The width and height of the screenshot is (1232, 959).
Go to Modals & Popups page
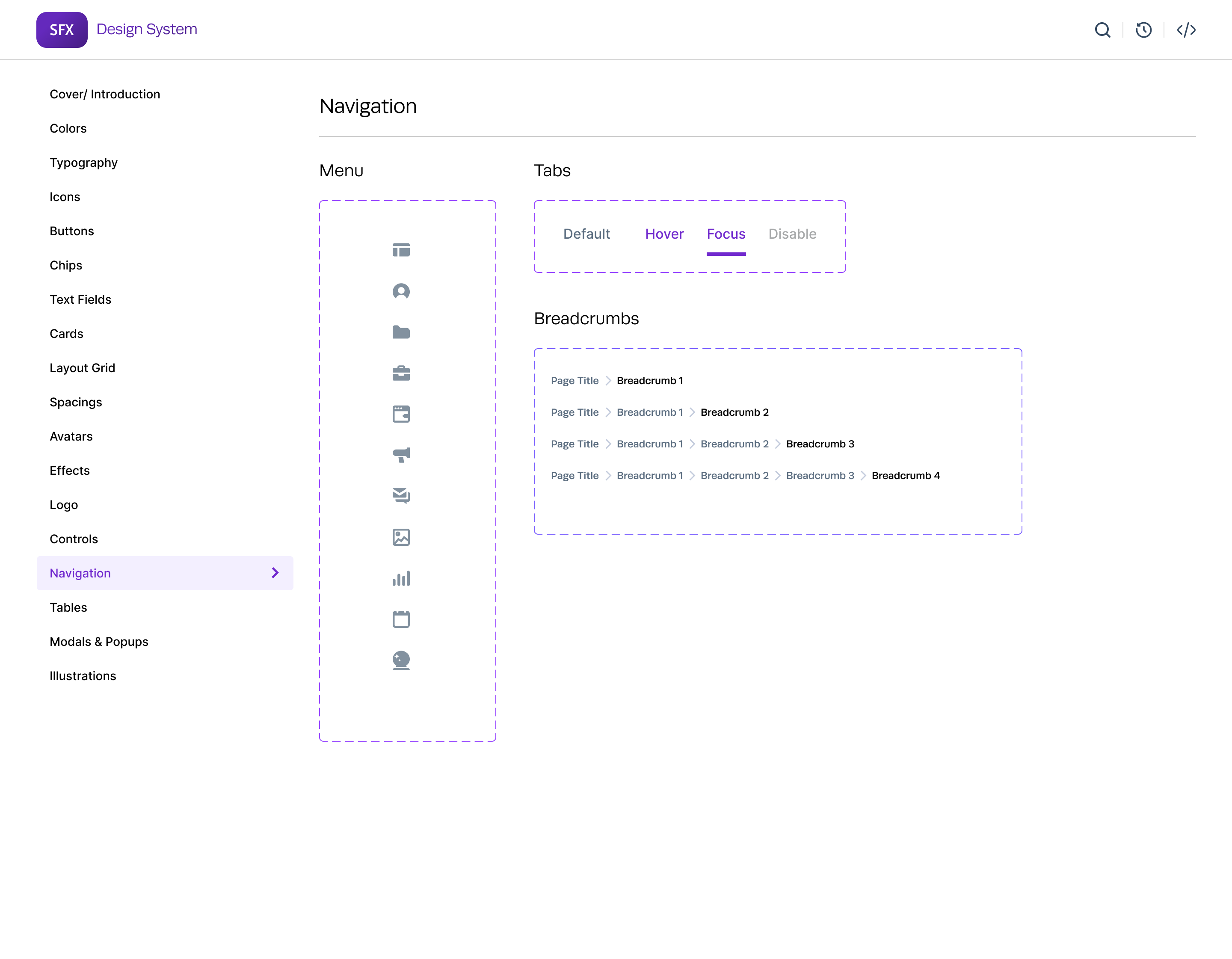tap(99, 642)
